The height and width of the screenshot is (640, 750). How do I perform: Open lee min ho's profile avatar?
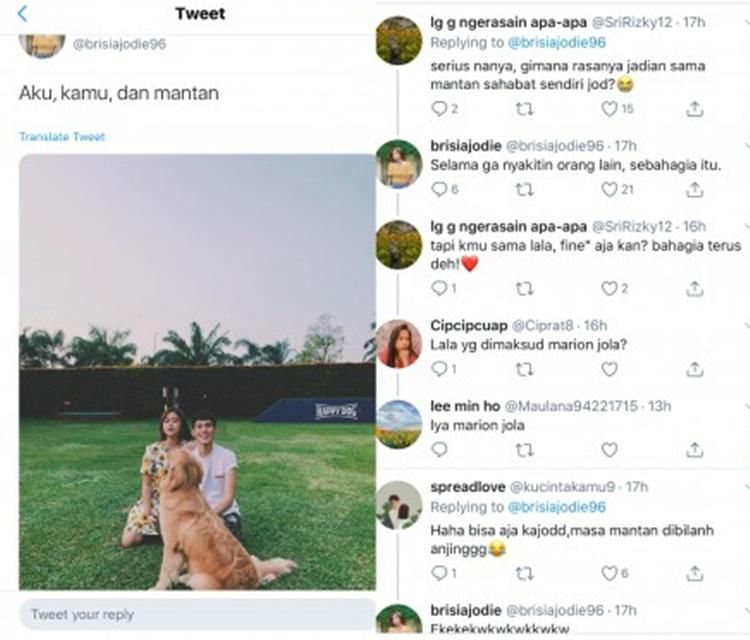click(x=399, y=424)
